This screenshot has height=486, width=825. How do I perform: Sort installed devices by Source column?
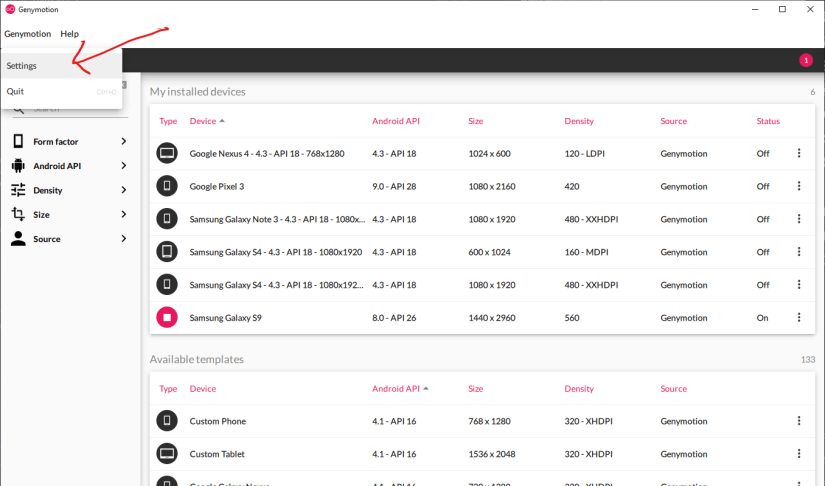[673, 121]
